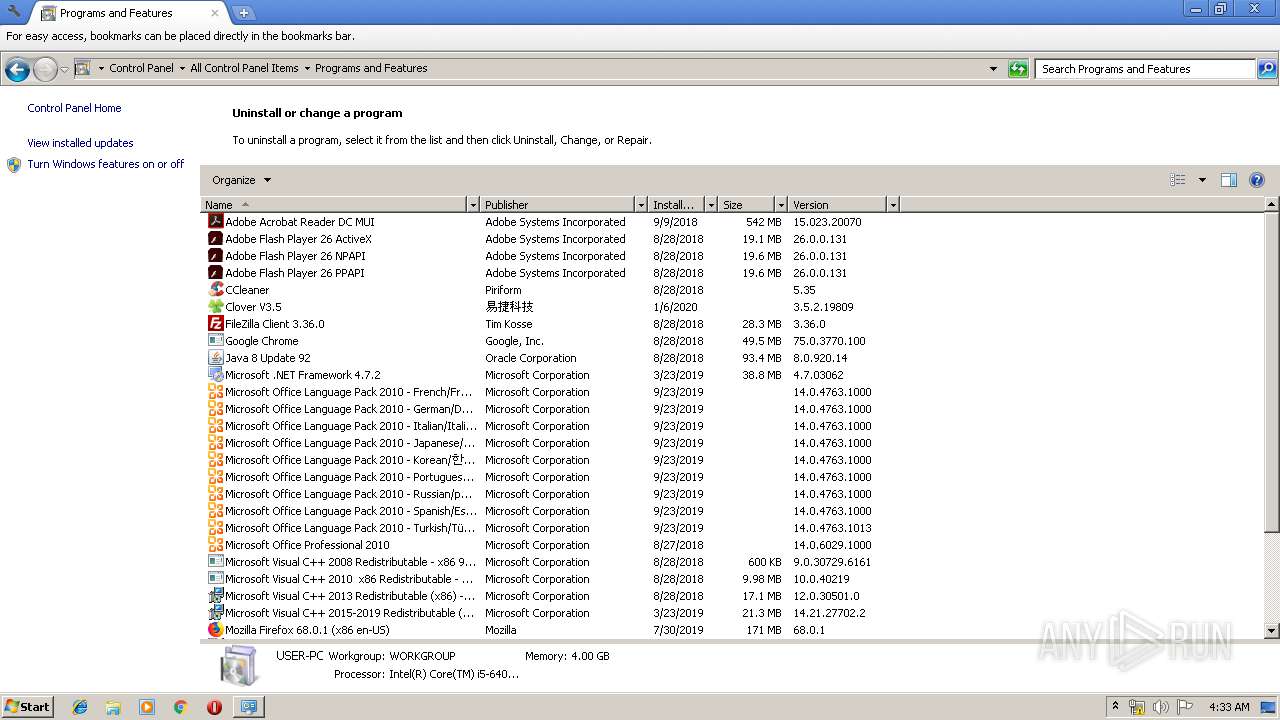This screenshot has width=1280, height=720.
Task: Click All Control Panel Items in the breadcrumb
Action: (x=244, y=69)
